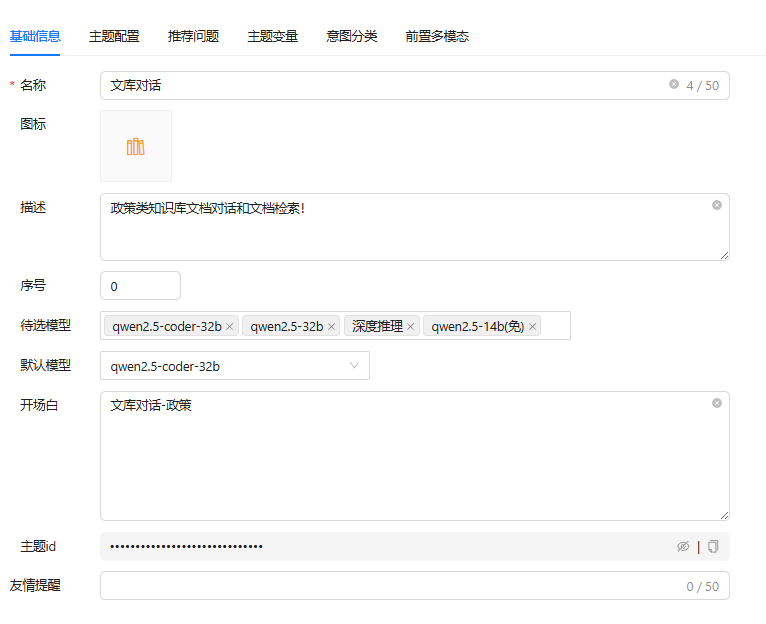Remove the qwen2.5-14b(免) model tag
Viewport: 766px width, 624px height.
click(533, 327)
